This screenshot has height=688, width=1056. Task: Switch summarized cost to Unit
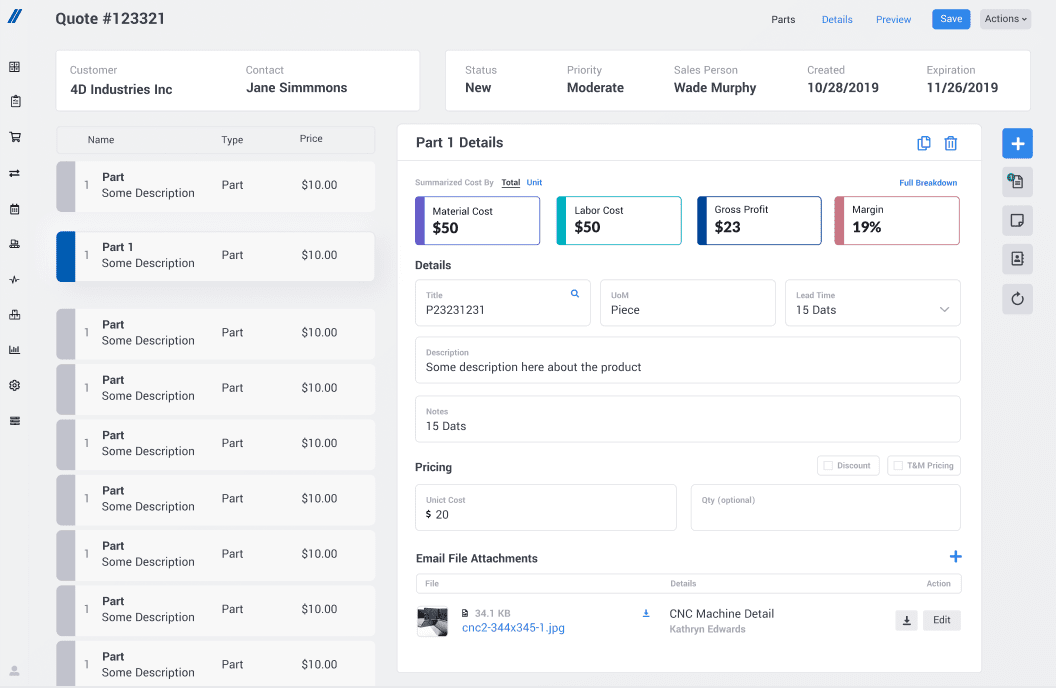click(535, 182)
